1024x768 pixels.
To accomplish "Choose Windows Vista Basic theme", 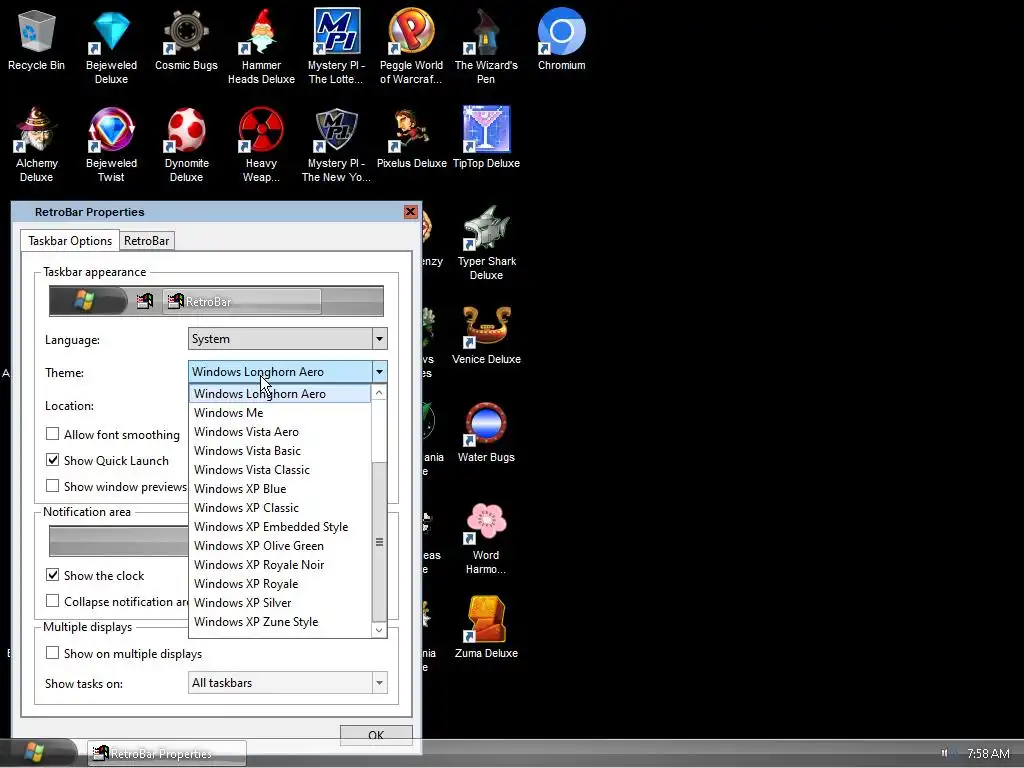I will (x=280, y=451).
